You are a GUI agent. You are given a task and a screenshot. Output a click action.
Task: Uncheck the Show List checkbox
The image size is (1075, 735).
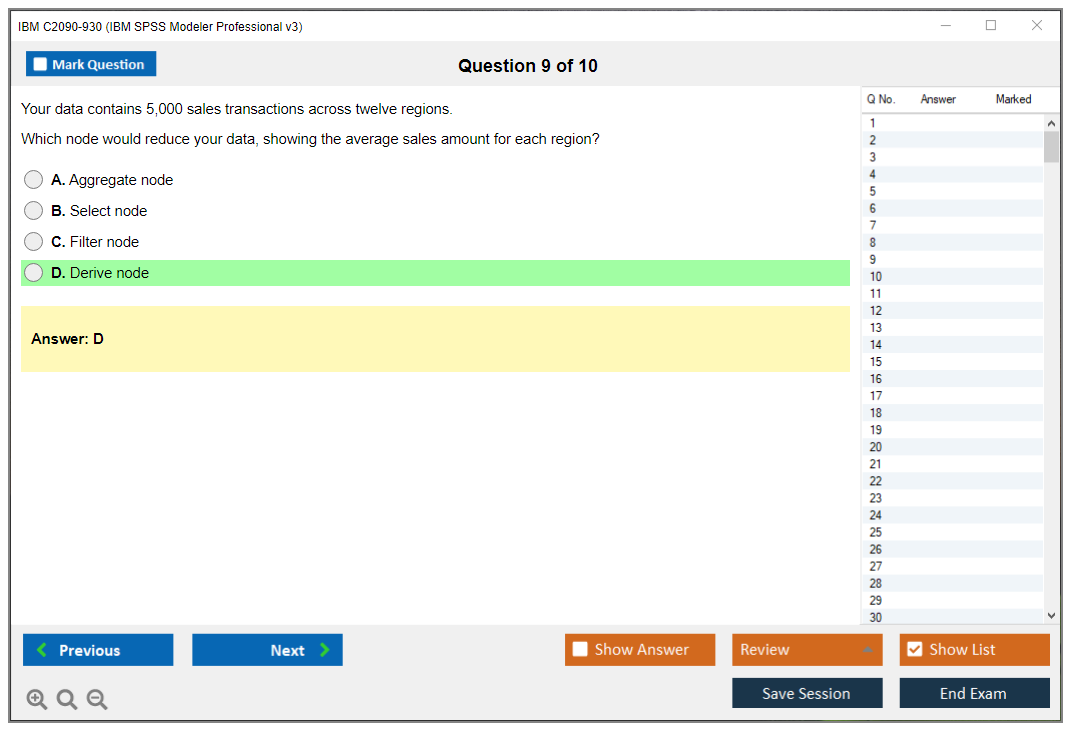click(x=914, y=649)
